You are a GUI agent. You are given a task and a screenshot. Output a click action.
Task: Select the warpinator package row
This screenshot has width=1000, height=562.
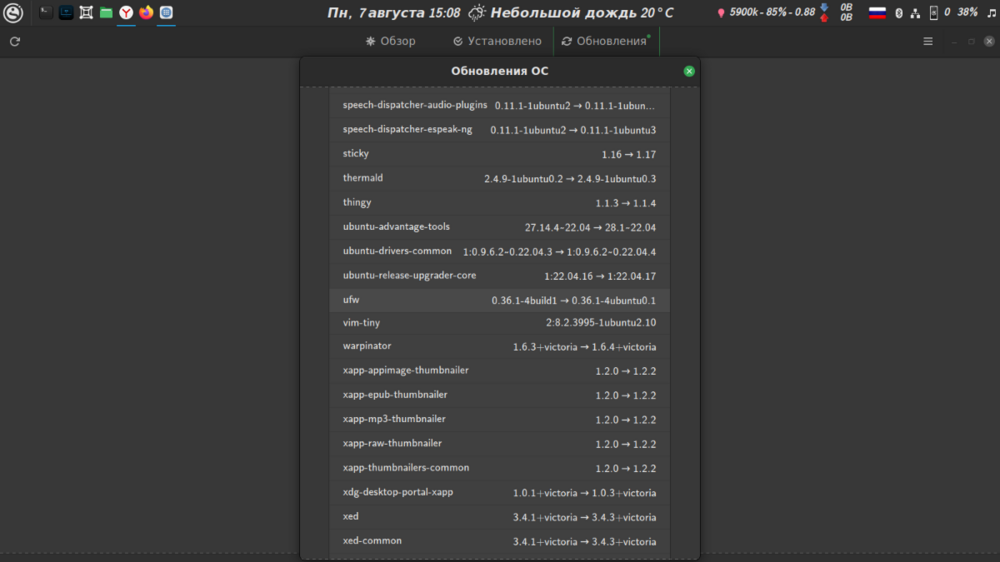[x=499, y=346]
